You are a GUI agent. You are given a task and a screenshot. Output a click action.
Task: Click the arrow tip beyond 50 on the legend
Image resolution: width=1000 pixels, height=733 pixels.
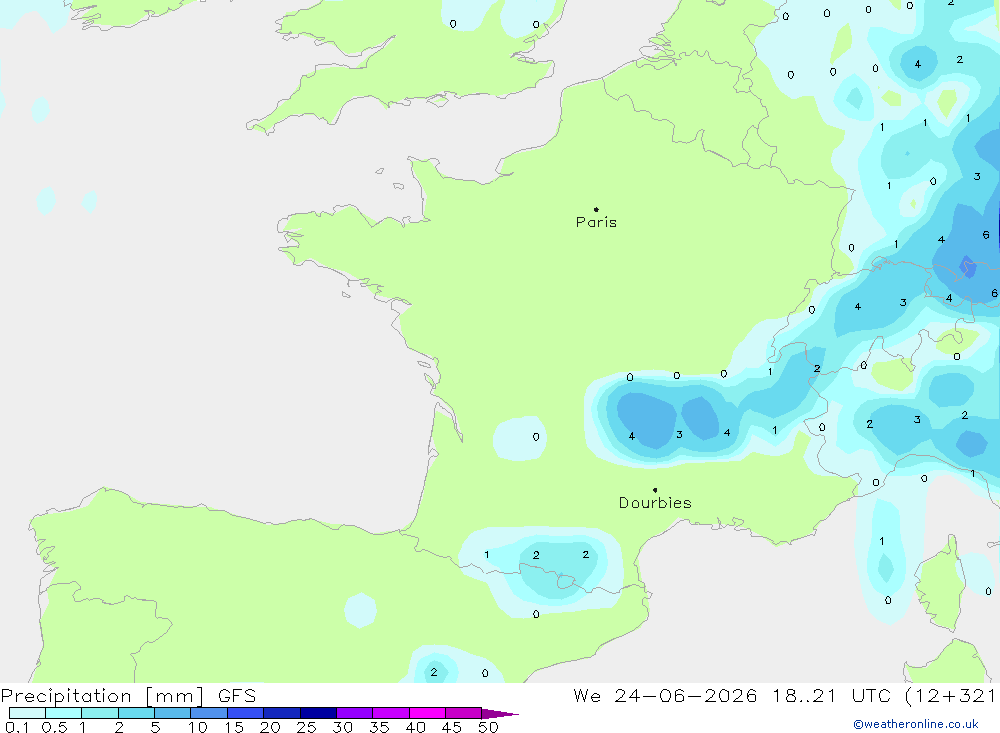[x=501, y=714]
